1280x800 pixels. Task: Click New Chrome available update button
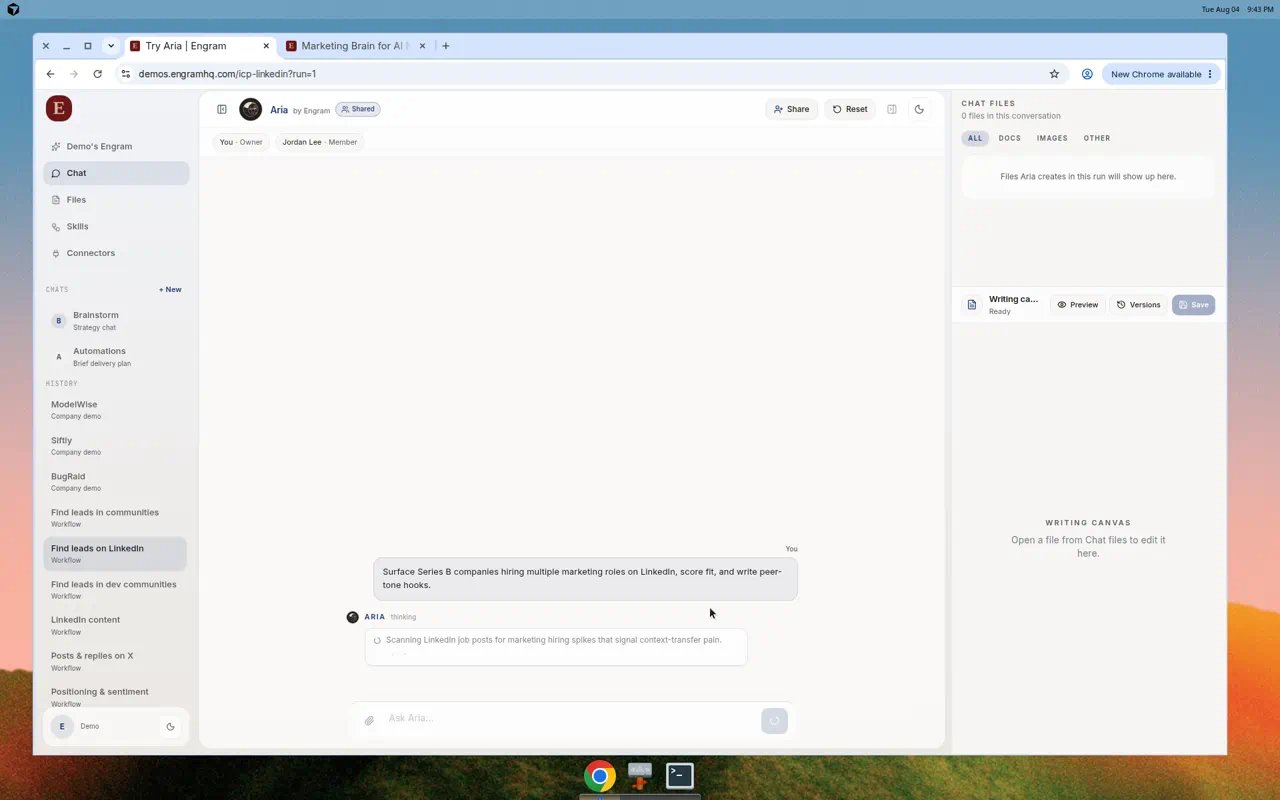tap(1162, 74)
